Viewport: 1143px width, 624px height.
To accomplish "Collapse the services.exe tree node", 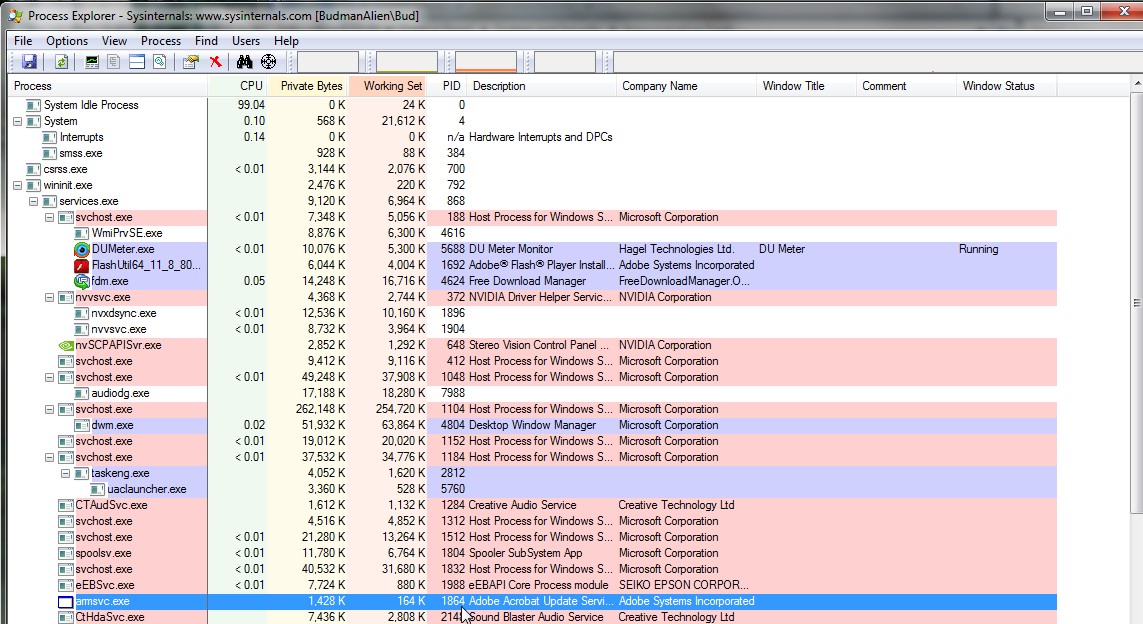I will point(34,202).
